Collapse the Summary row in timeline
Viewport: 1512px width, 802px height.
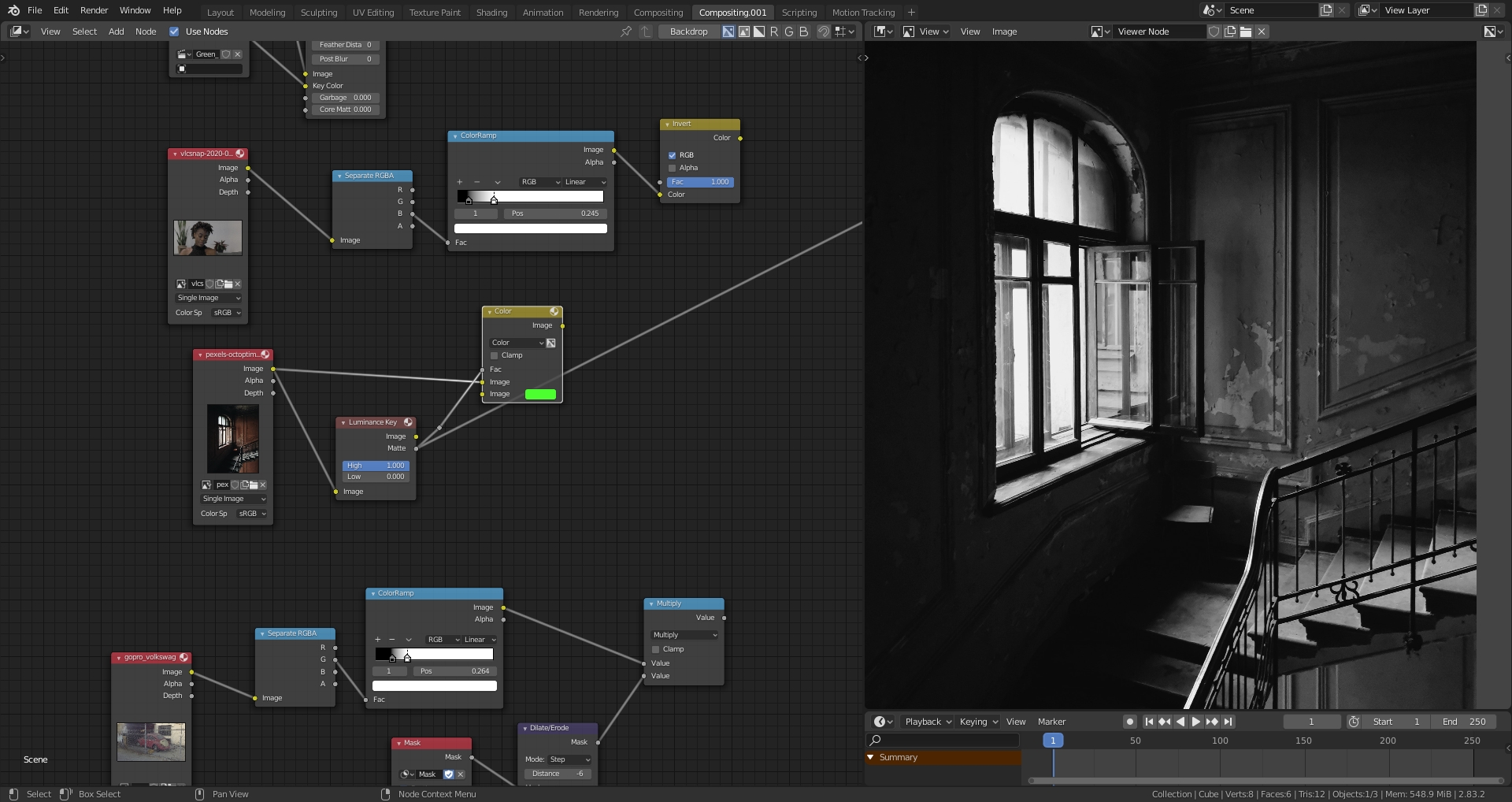[x=871, y=757]
